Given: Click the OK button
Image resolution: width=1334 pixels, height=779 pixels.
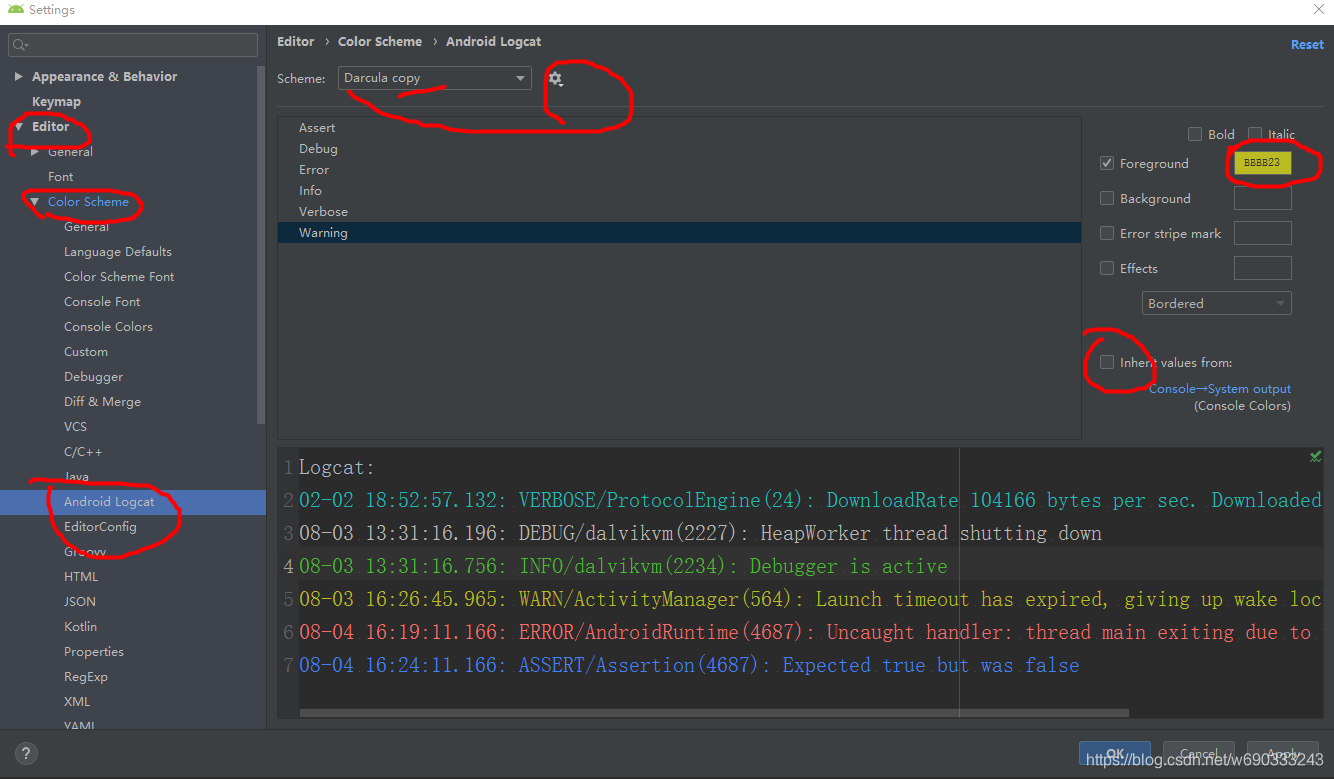Looking at the screenshot, I should click(1115, 754).
